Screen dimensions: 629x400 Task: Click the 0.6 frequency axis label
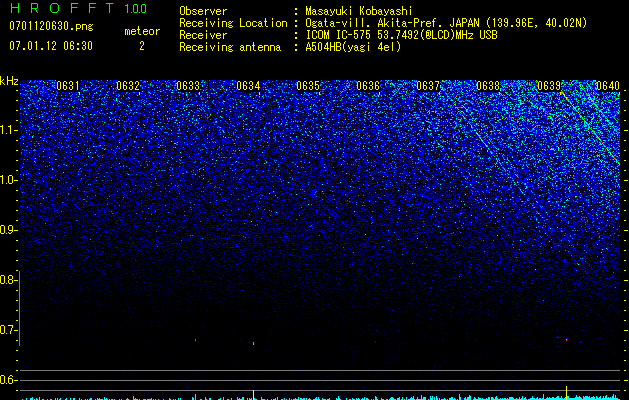pyautogui.click(x=8, y=380)
